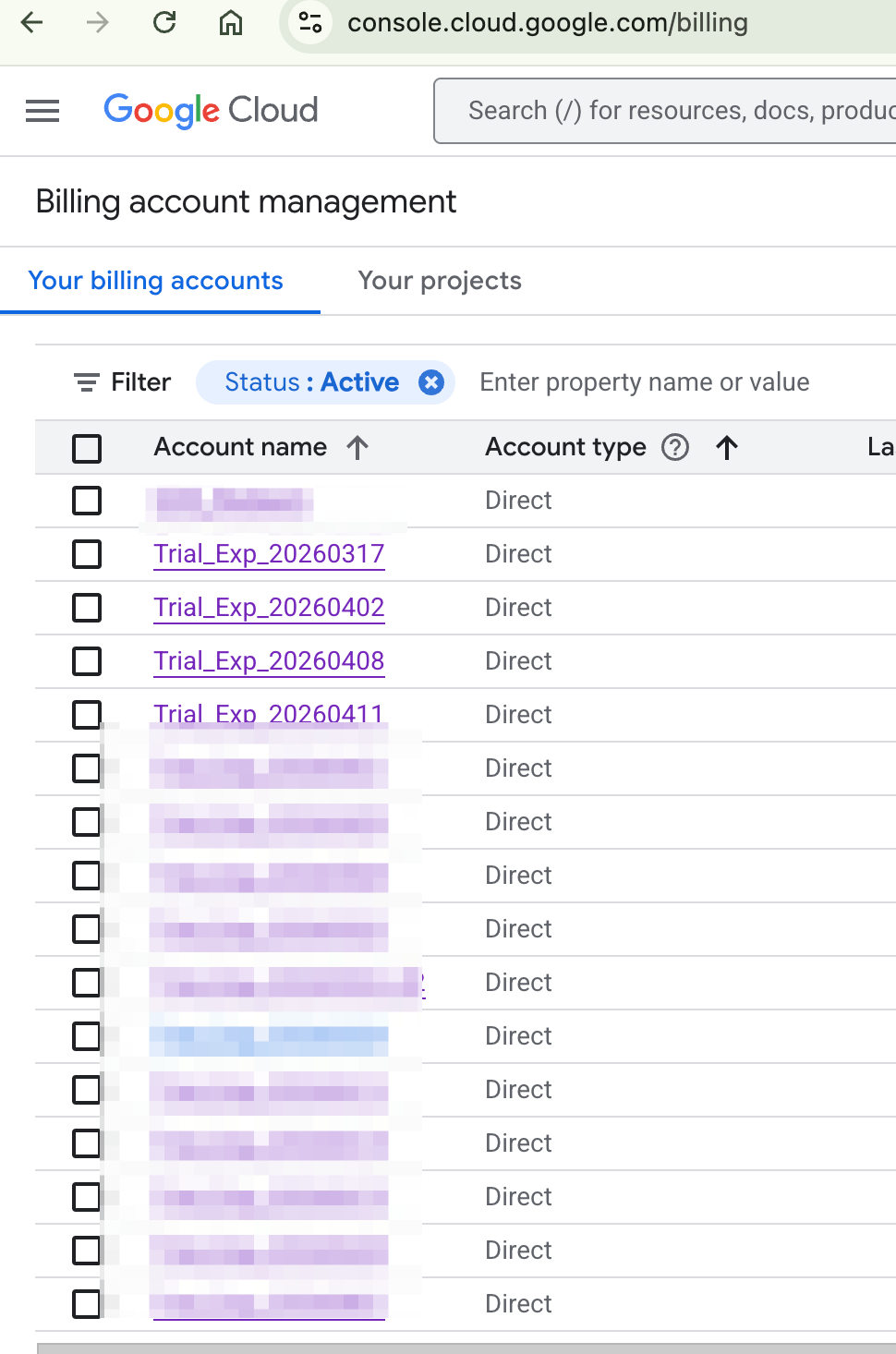Click the Account name column header
The image size is (896, 1354).
240,447
